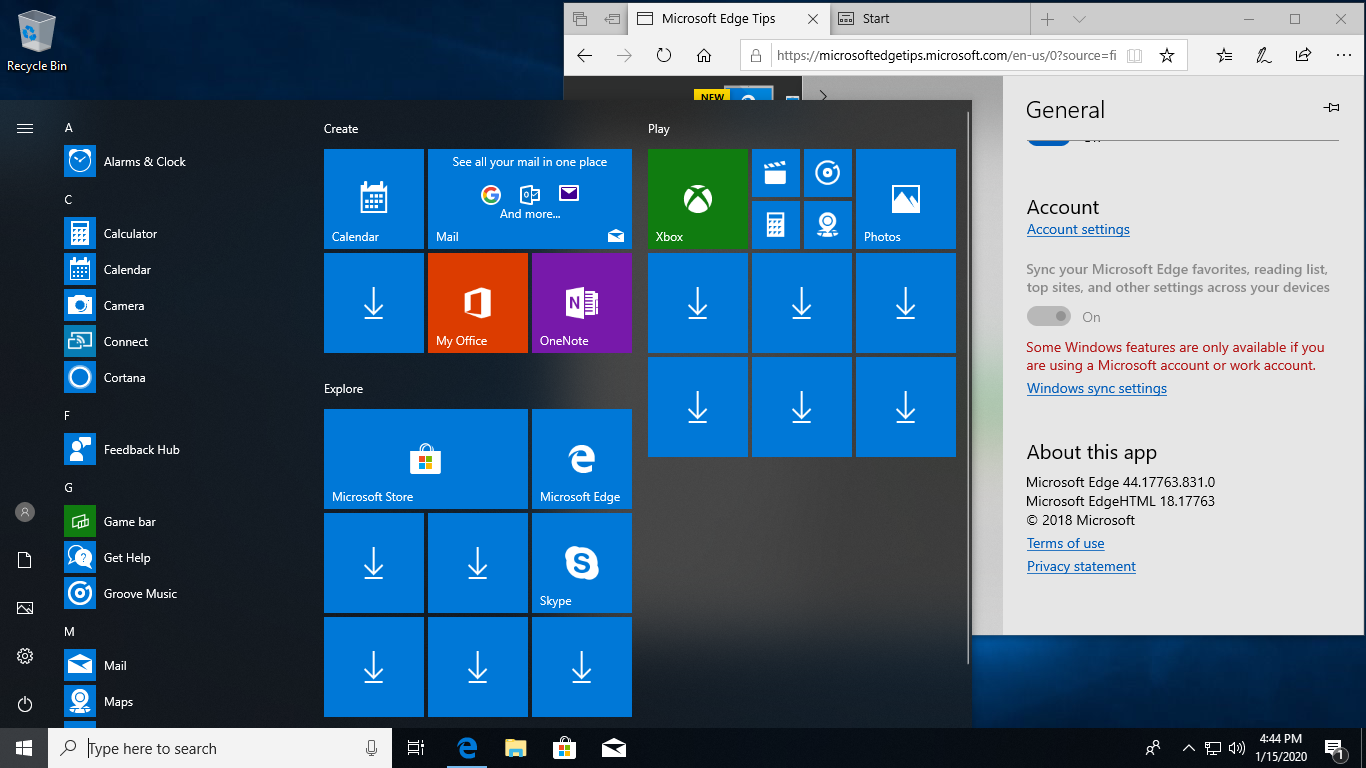Image resolution: width=1366 pixels, height=768 pixels.
Task: Open Mail in the app list
Action: (180, 665)
